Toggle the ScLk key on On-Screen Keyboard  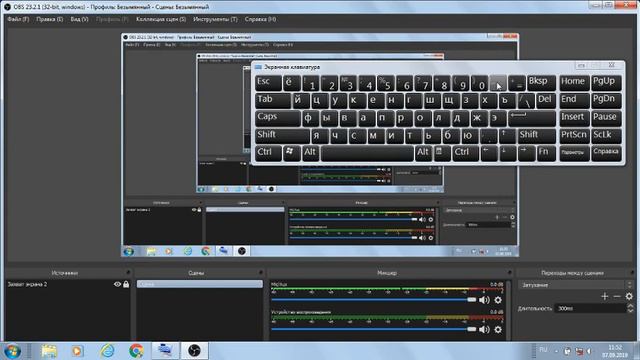point(606,135)
